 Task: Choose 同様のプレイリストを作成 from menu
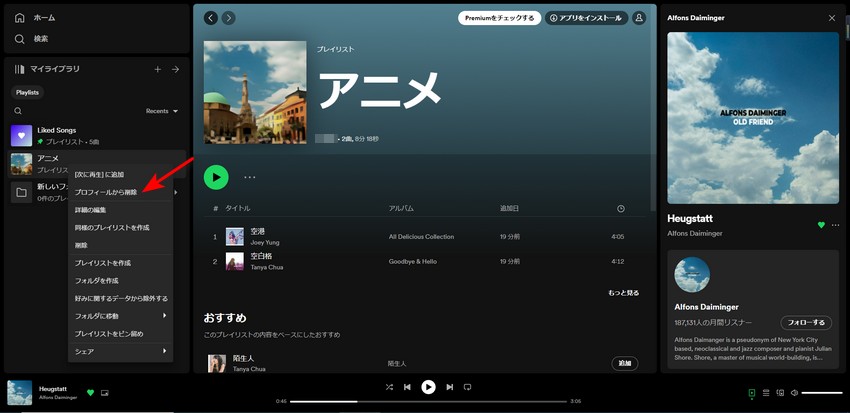tap(120, 228)
